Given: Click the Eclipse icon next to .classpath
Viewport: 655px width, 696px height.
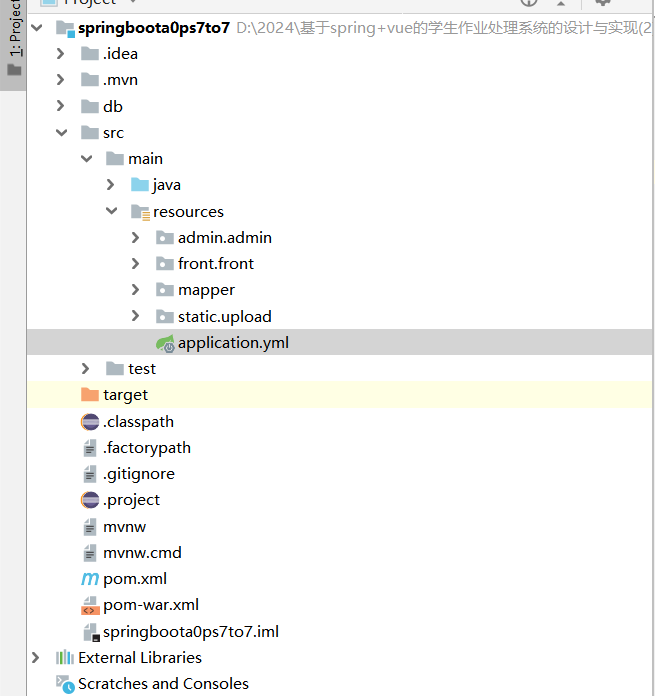Looking at the screenshot, I should [x=89, y=422].
